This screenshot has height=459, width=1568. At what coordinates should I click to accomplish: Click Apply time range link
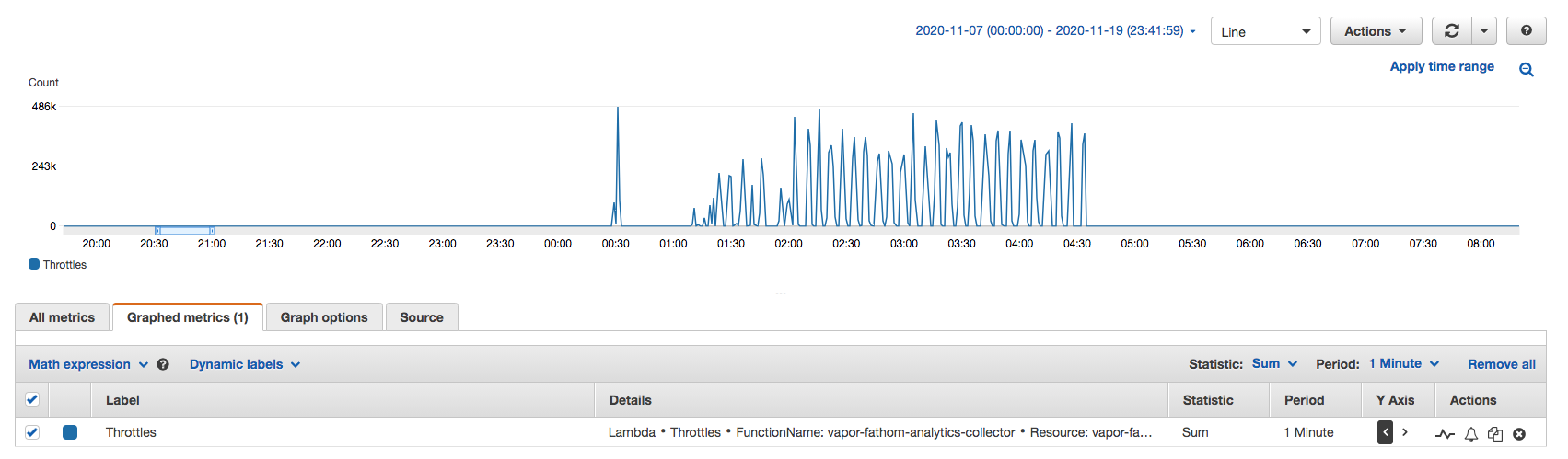[1442, 66]
